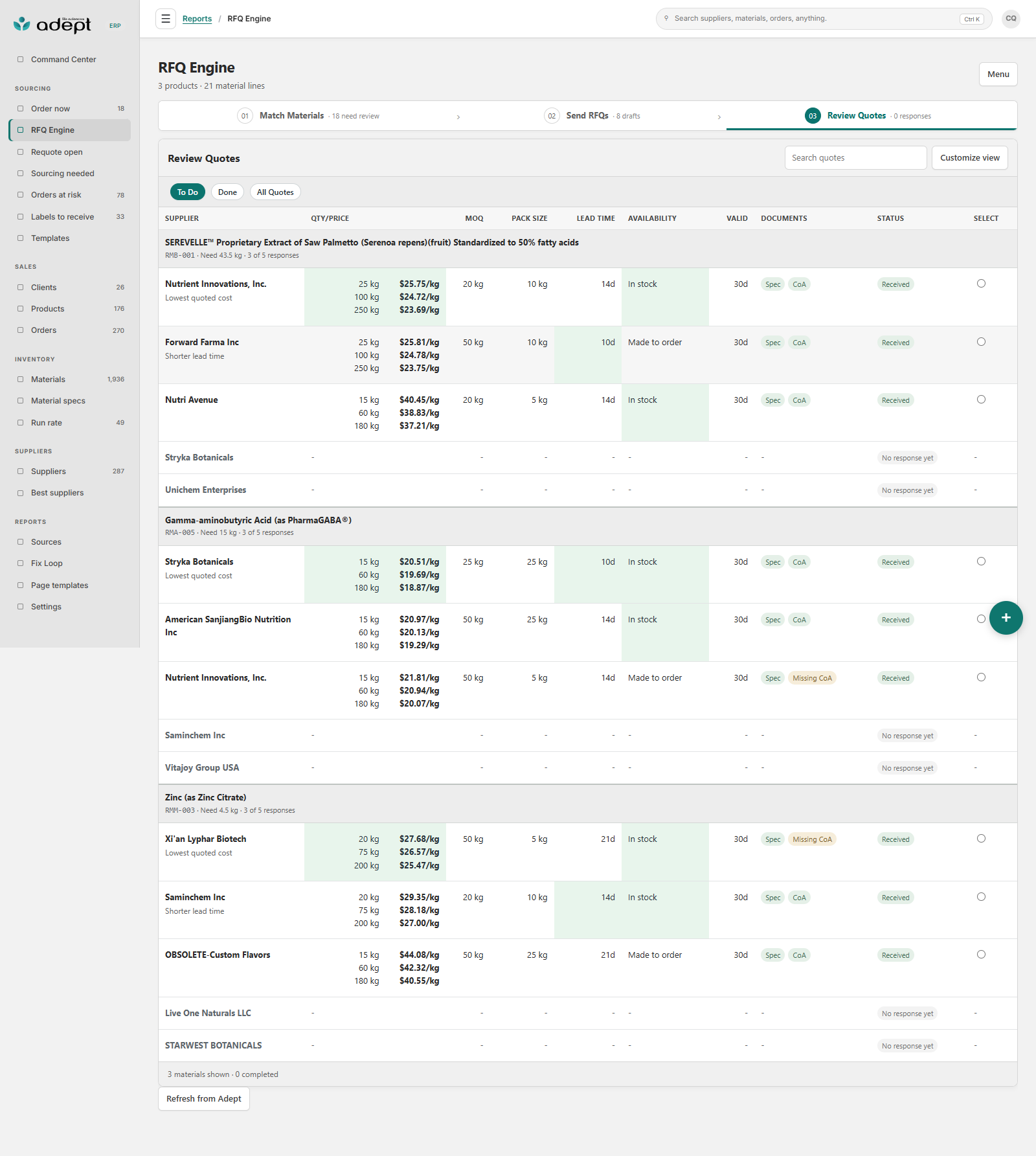This screenshot has height=1156, width=1036.
Task: Click the Ctrl K shortcut badge
Action: coord(971,19)
